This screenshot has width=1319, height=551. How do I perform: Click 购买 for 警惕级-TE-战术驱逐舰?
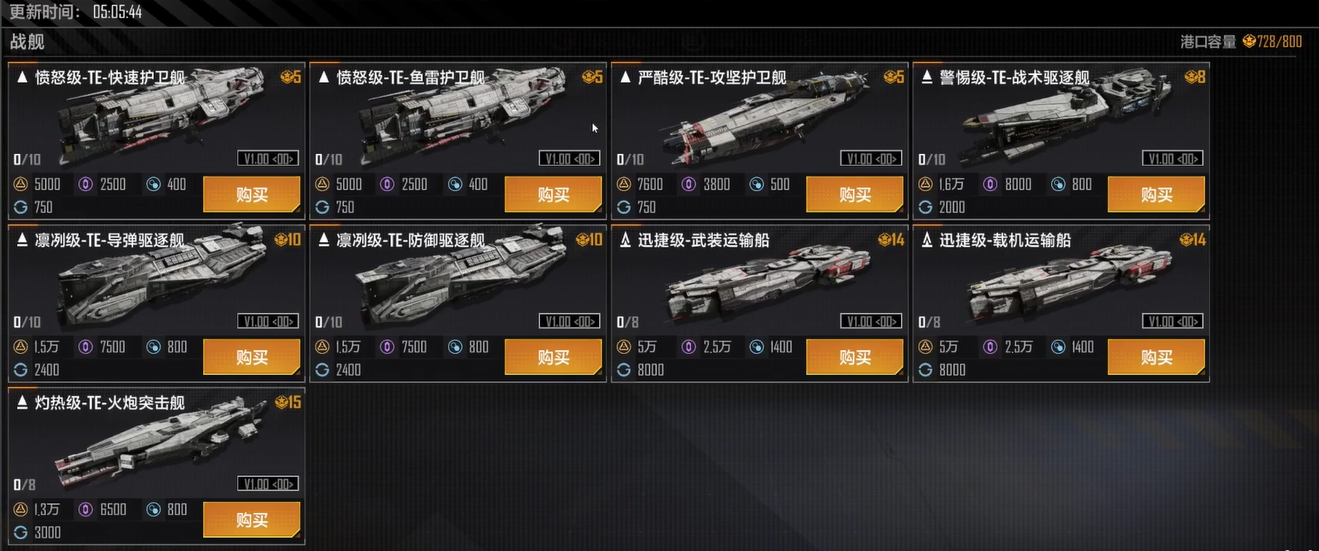tap(1156, 195)
